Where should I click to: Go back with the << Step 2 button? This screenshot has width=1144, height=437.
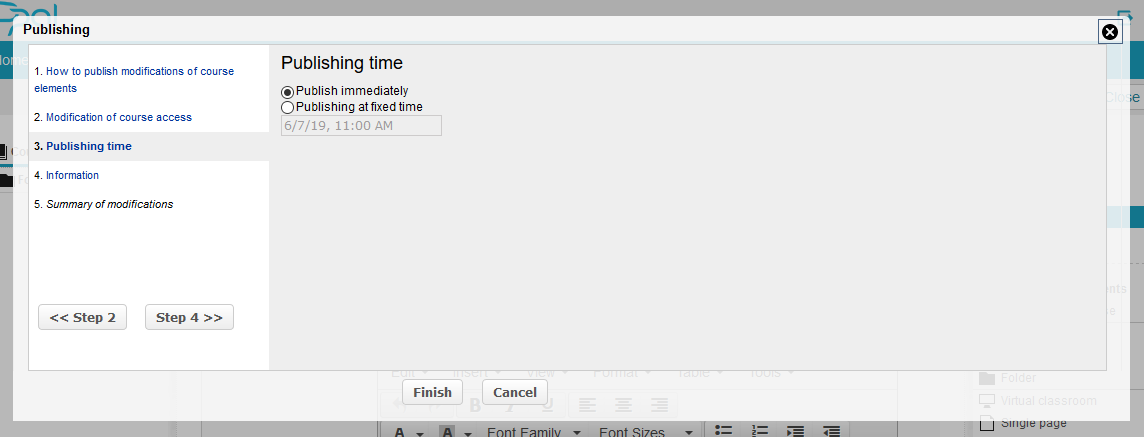[x=82, y=317]
